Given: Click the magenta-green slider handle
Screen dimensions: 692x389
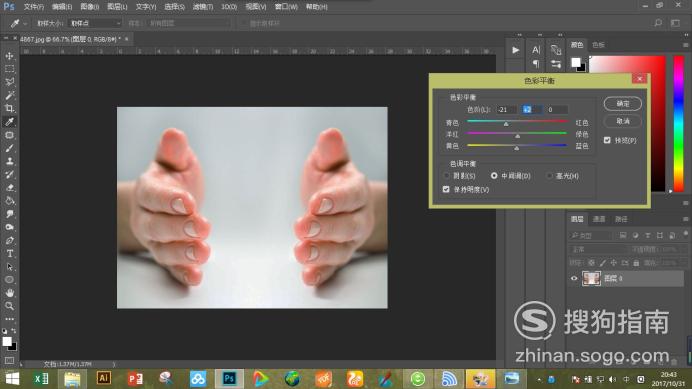Looking at the screenshot, I should pos(518,136).
